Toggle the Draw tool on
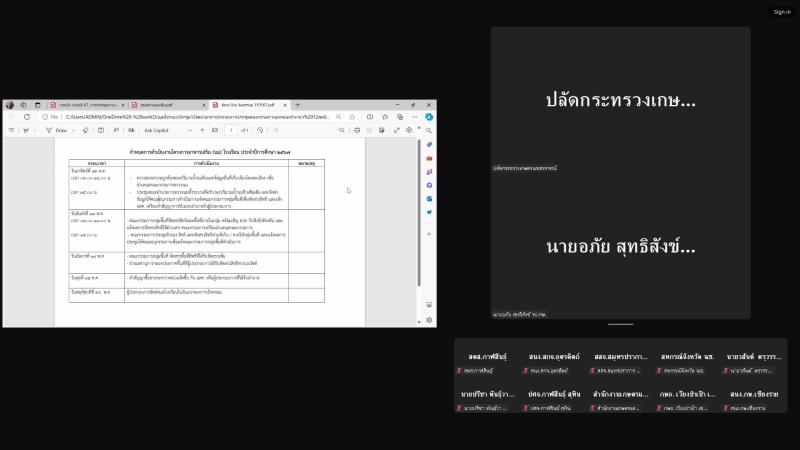Viewport: 800px width, 450px height. [58, 130]
